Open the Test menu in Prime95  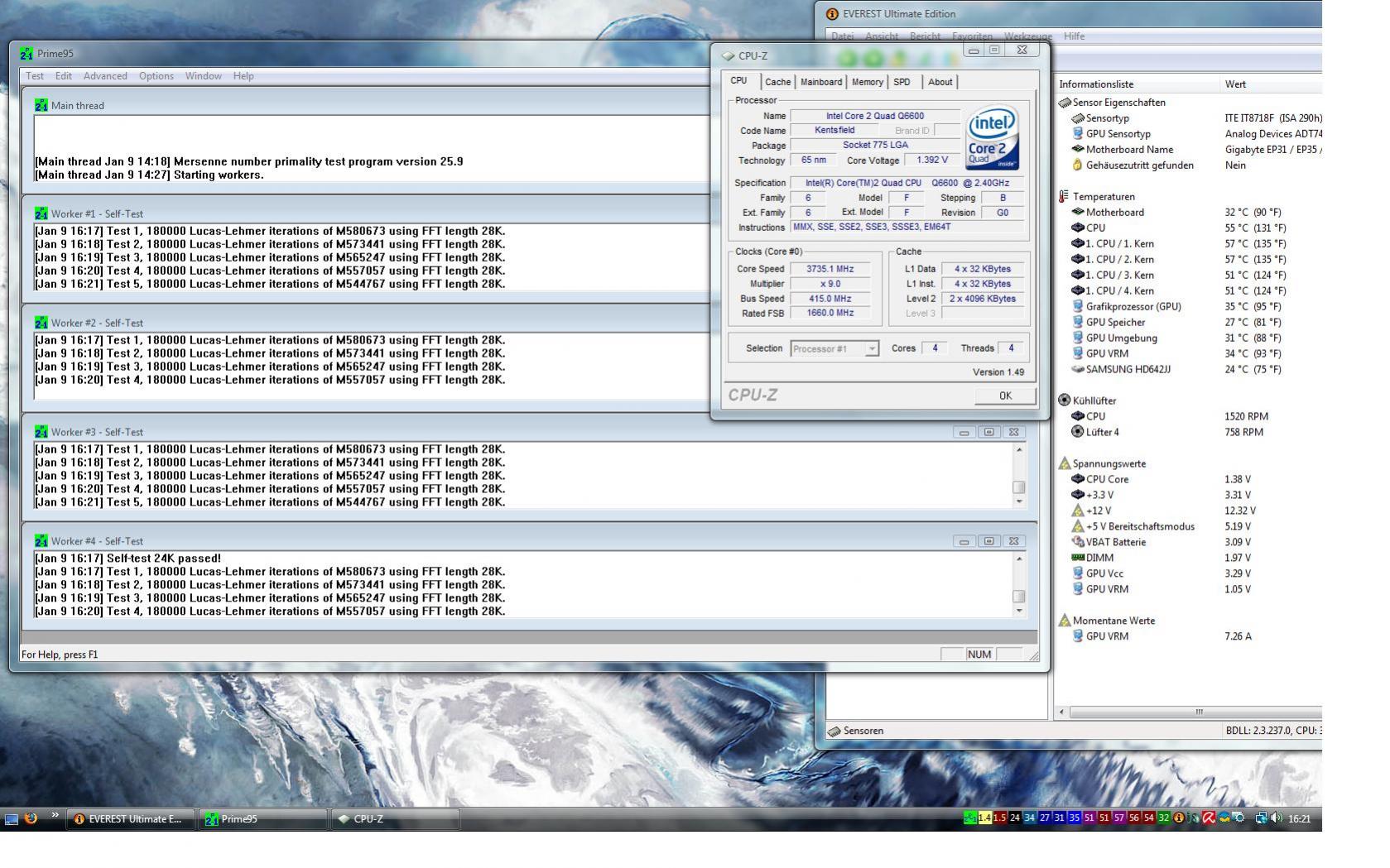pos(35,76)
